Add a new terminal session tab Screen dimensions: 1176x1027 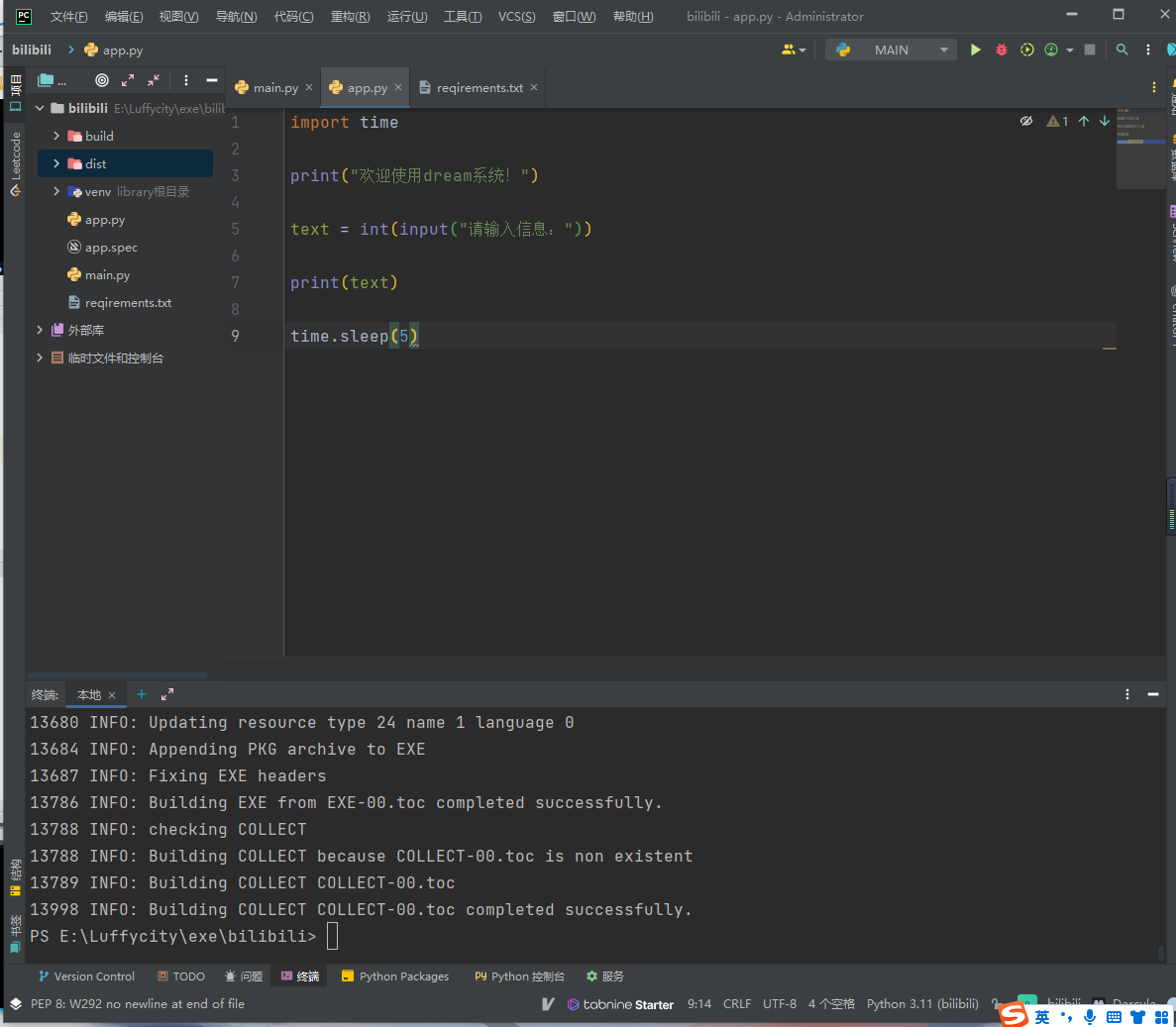[142, 694]
